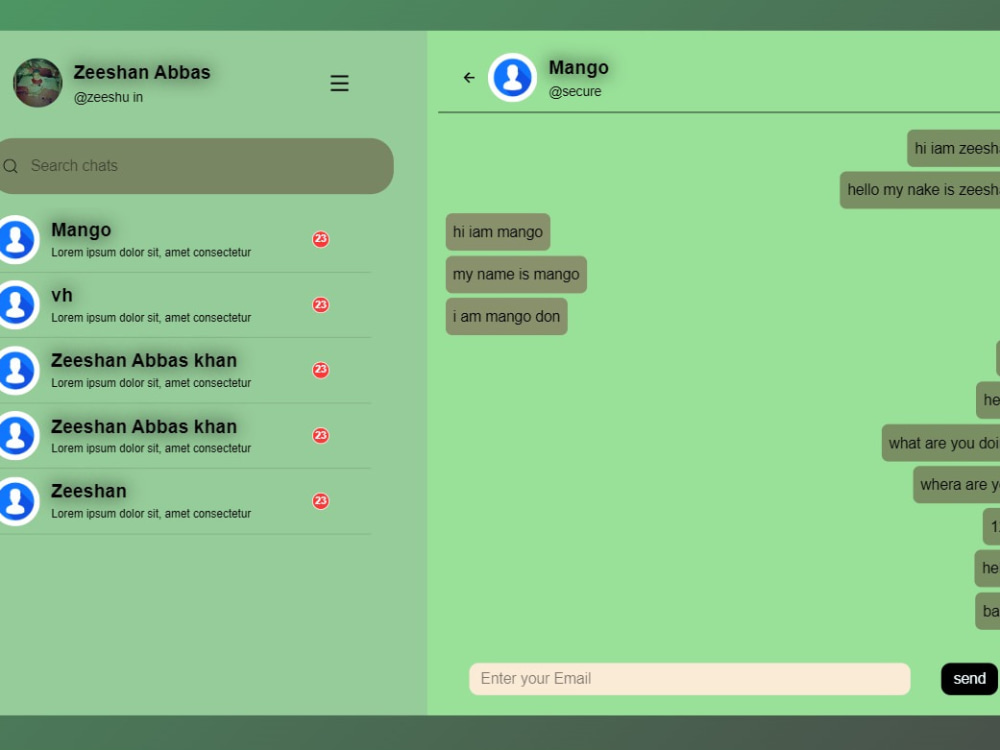Click the back arrow in chat header
The width and height of the screenshot is (1000, 750).
point(469,78)
